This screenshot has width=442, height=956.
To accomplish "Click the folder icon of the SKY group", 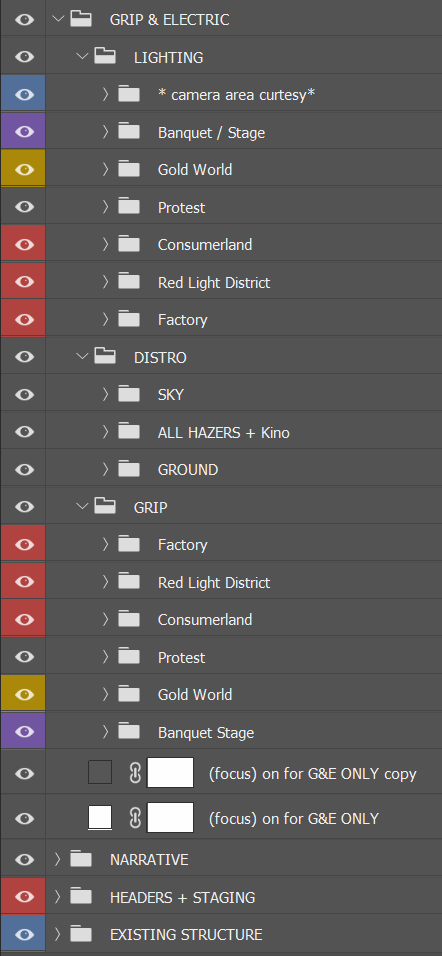I will (129, 394).
